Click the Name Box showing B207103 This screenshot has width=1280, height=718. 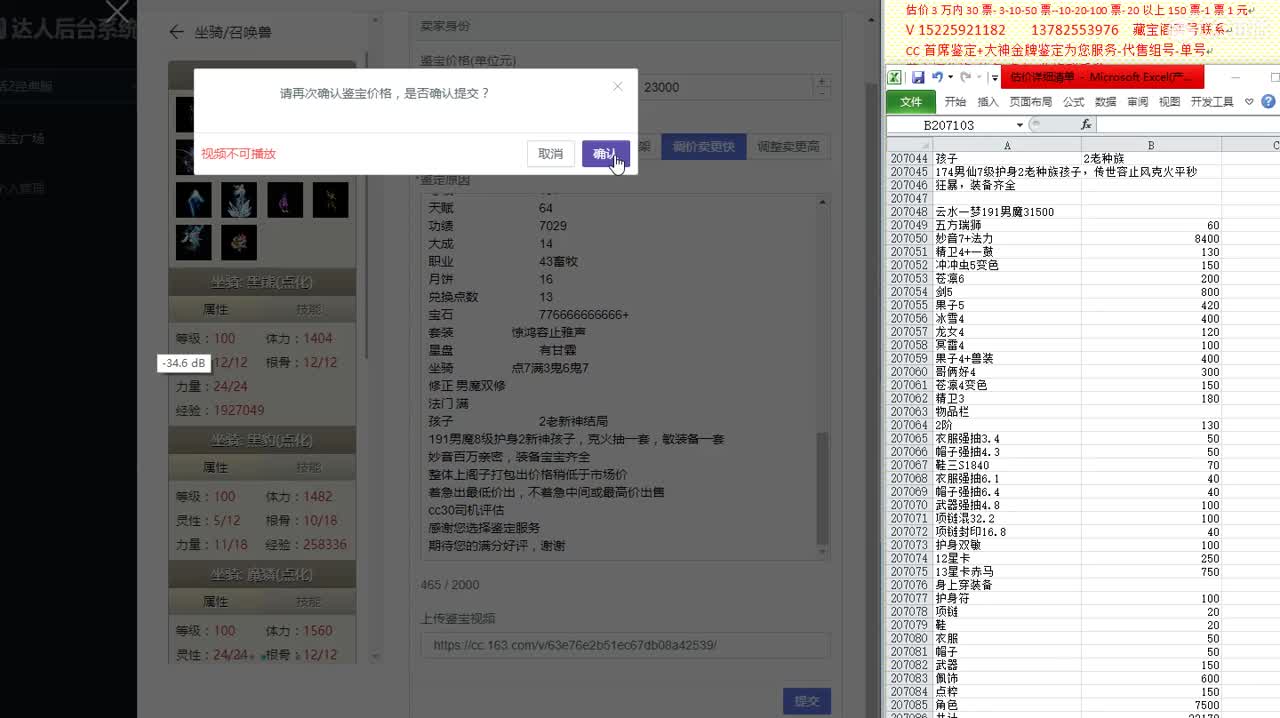point(950,125)
